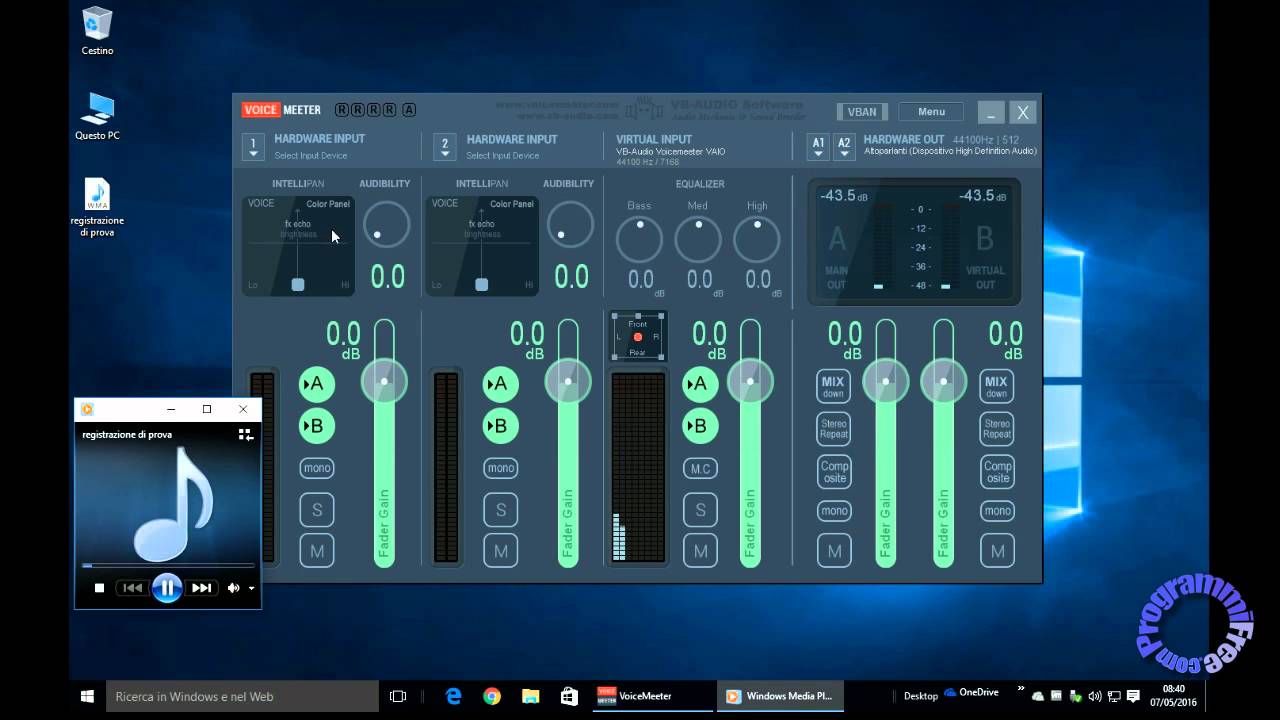
Task: Open the A1 hardware output dropdown
Action: point(818,147)
